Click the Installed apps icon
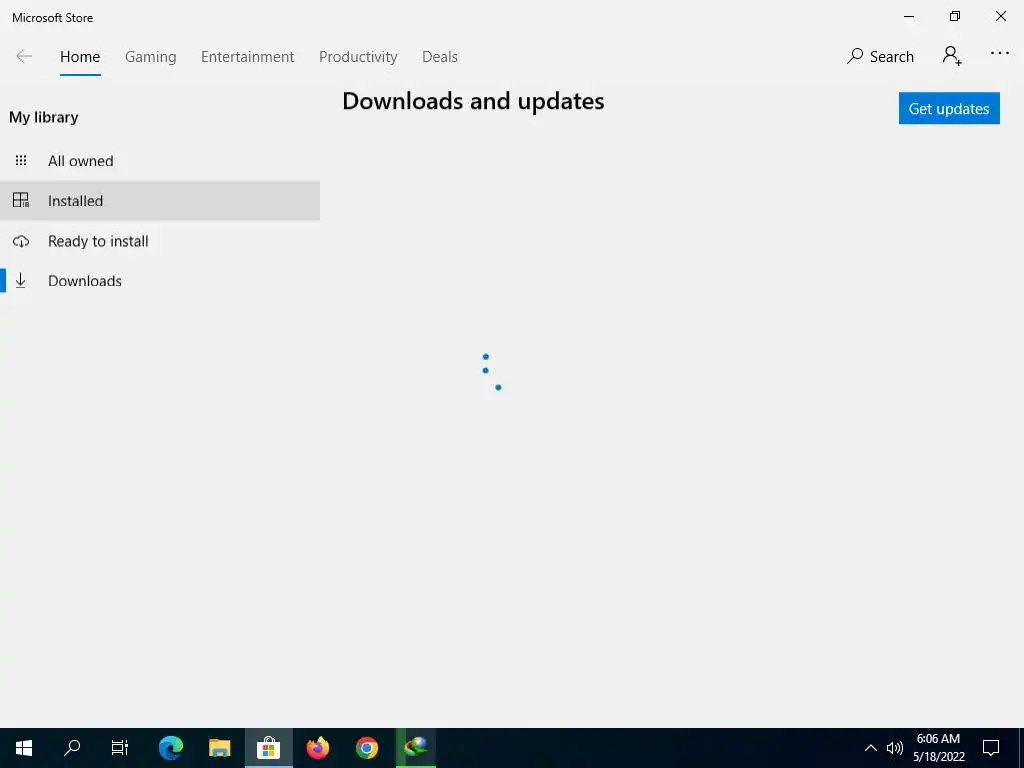The height and width of the screenshot is (768, 1024). pos(21,200)
